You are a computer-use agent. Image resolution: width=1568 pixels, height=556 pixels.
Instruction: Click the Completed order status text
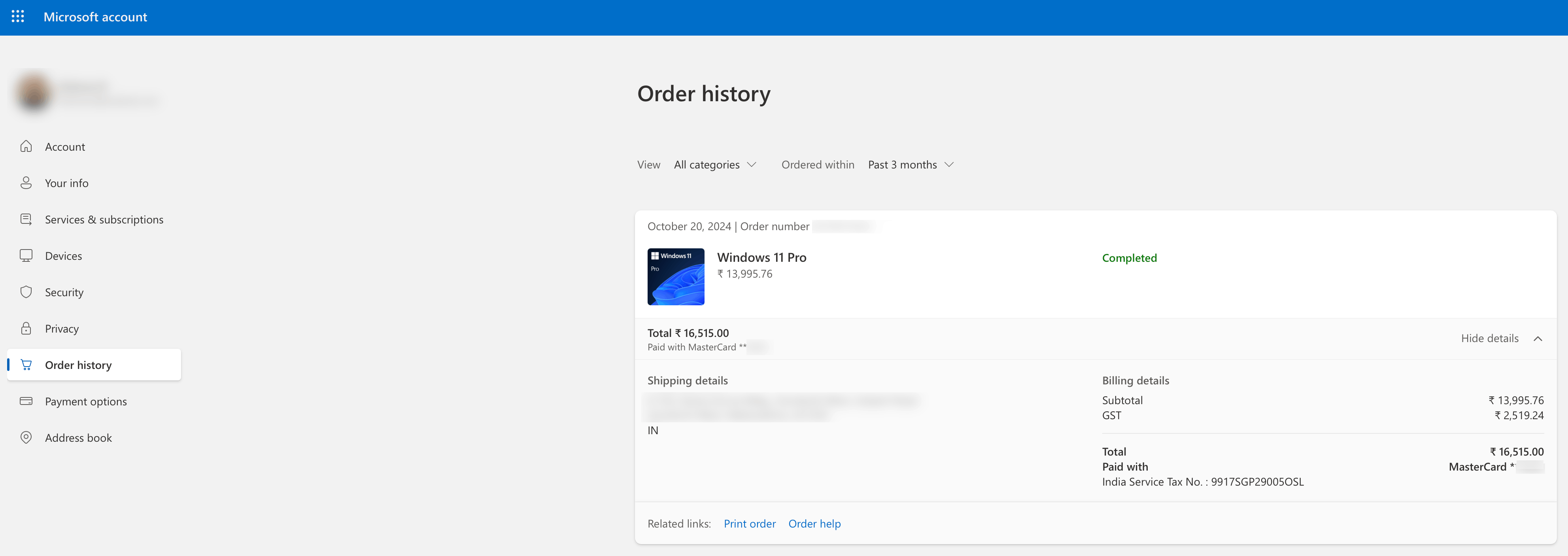[1129, 257]
